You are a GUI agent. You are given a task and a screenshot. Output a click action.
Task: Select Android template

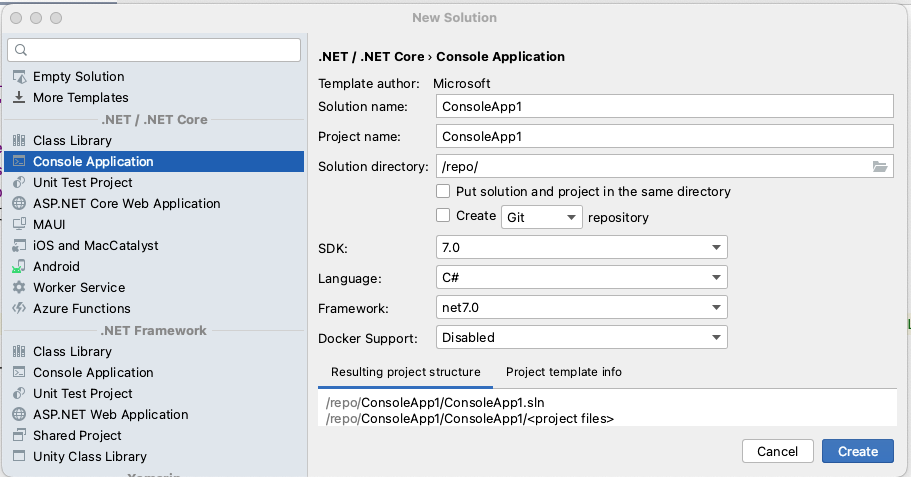154,266
